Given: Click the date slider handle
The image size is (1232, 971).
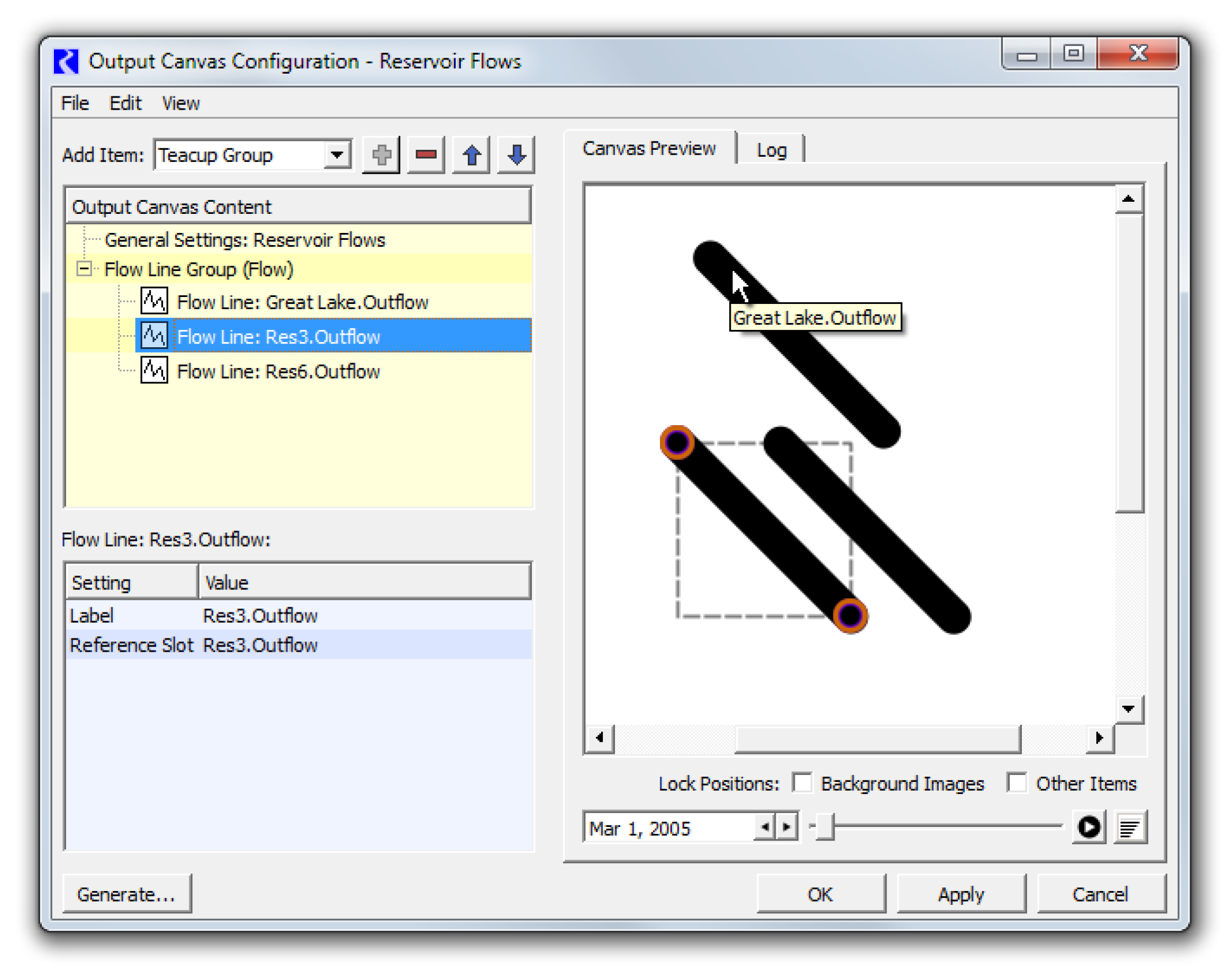Looking at the screenshot, I should point(825,827).
